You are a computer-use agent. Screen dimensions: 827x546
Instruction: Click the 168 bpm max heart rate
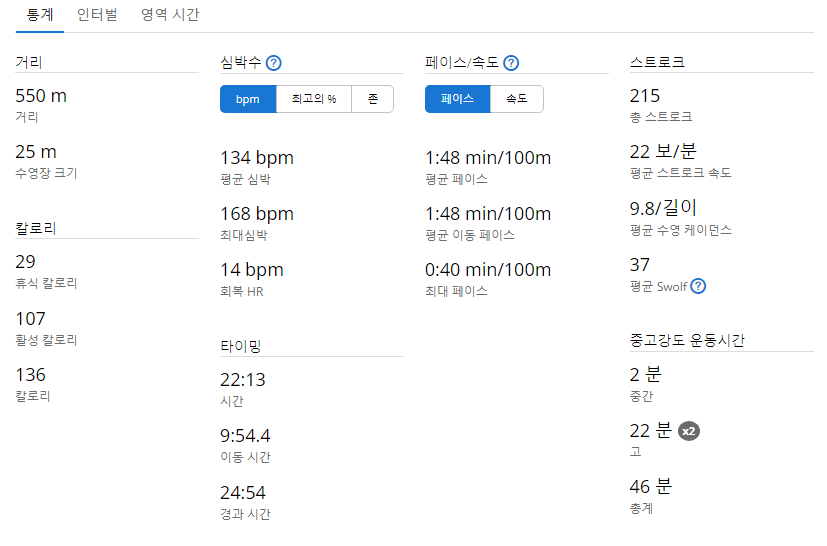coord(257,214)
